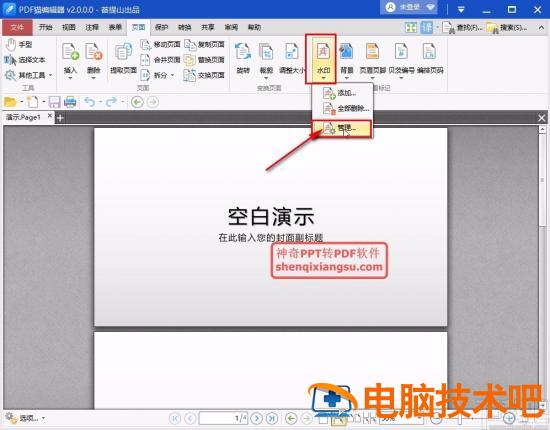The image size is (550, 430).
Task: Click Move Pages in the ribbon
Action: tap(160, 45)
